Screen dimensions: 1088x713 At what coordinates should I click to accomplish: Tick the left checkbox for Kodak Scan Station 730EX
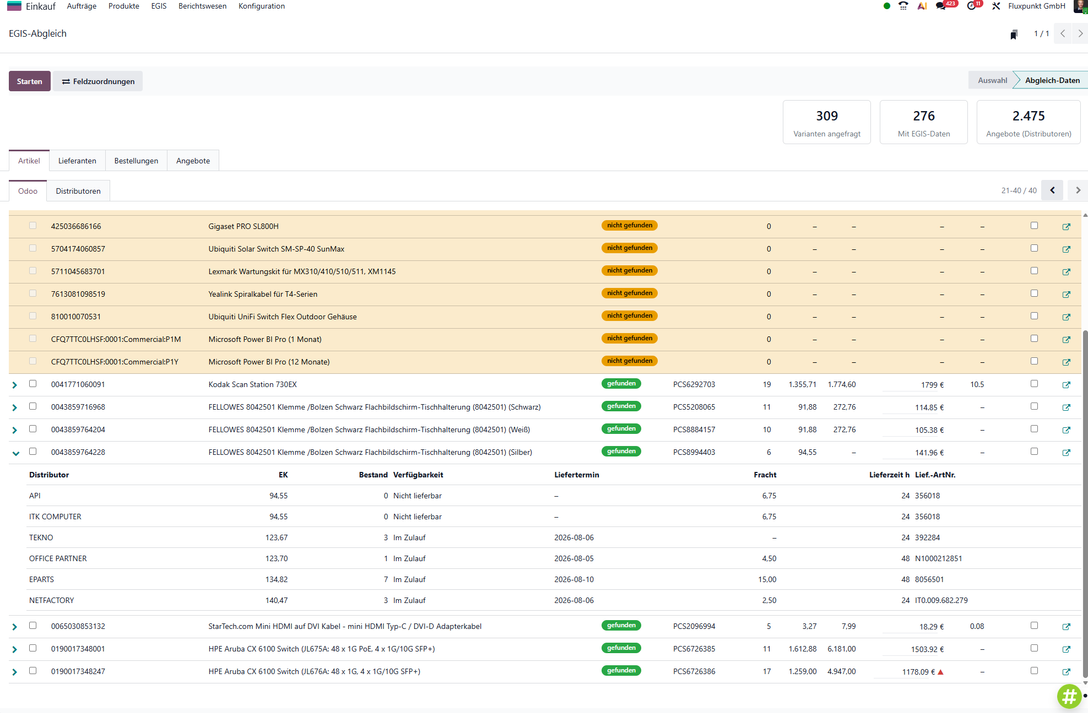tap(33, 384)
